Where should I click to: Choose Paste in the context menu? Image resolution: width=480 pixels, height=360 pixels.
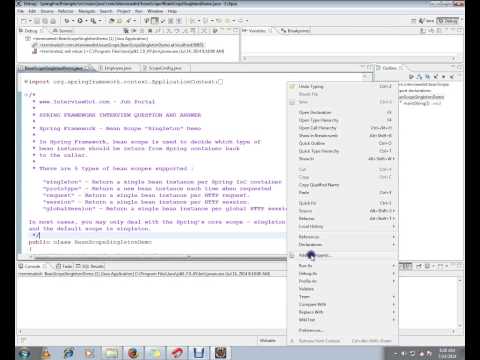pyautogui.click(x=343, y=192)
